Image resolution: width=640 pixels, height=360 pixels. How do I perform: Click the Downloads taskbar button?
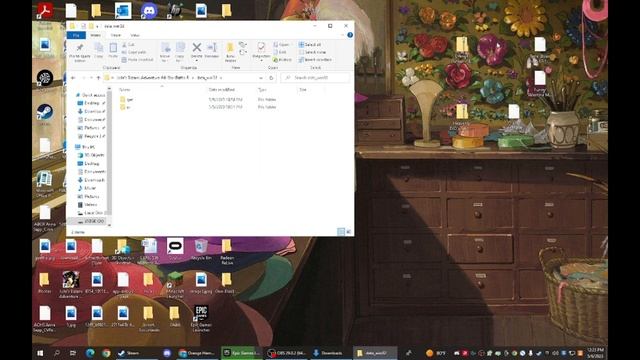click(330, 353)
